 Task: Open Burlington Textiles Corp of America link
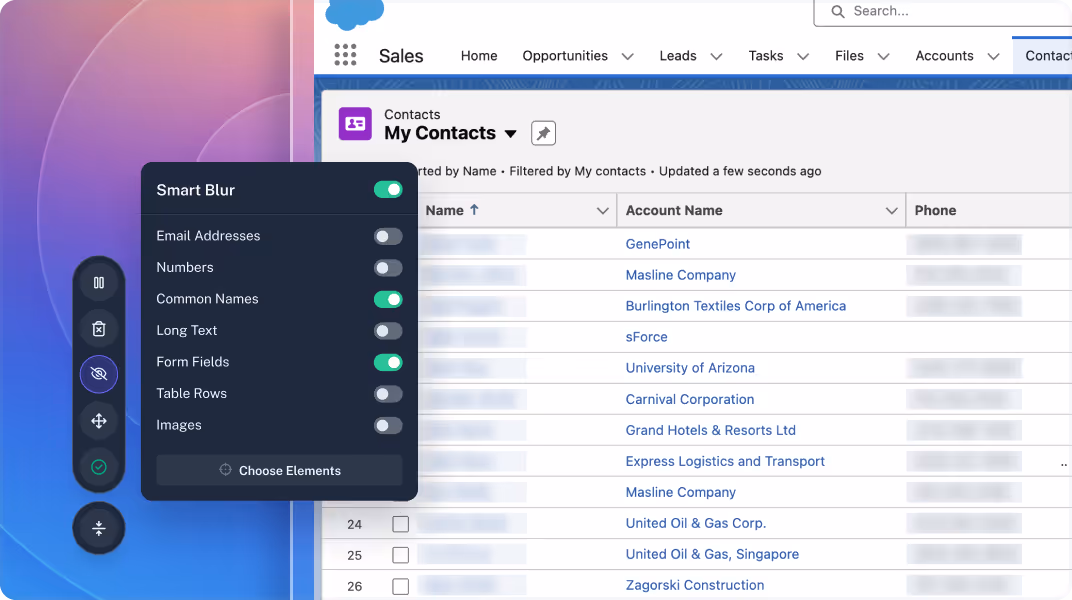736,305
